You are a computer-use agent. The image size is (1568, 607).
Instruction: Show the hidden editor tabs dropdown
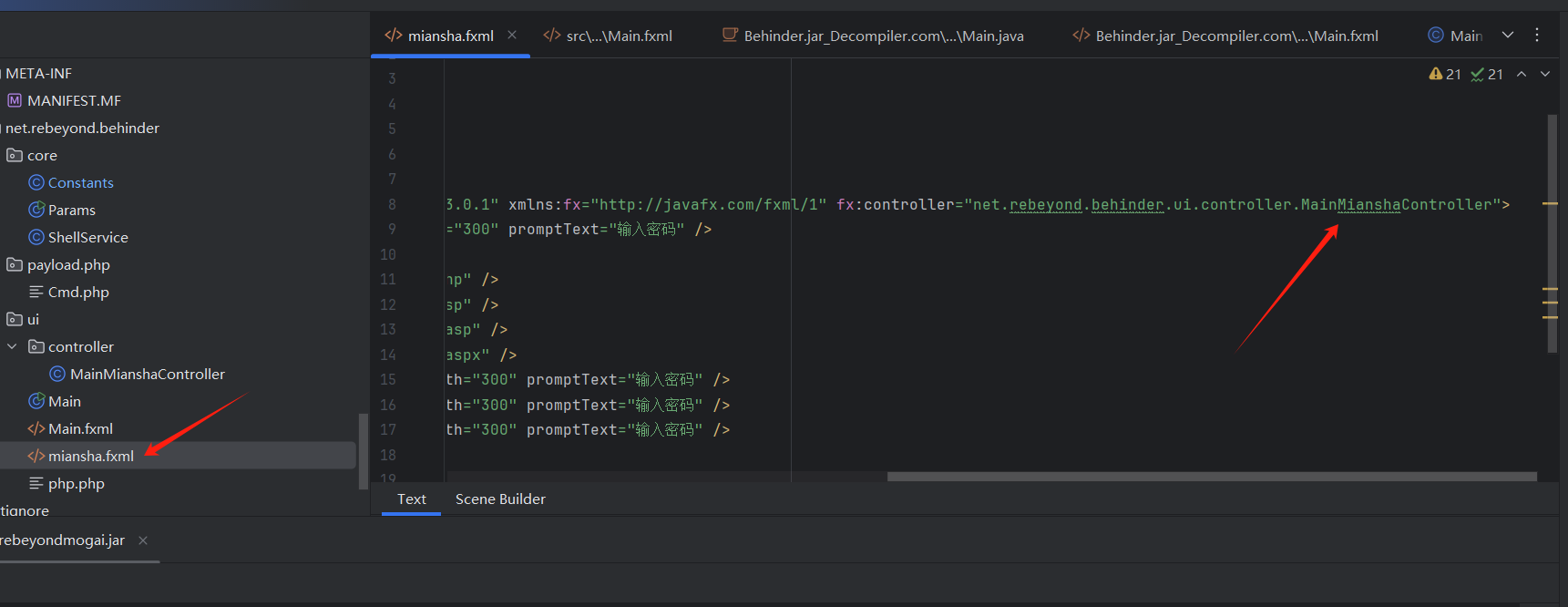[x=1508, y=35]
